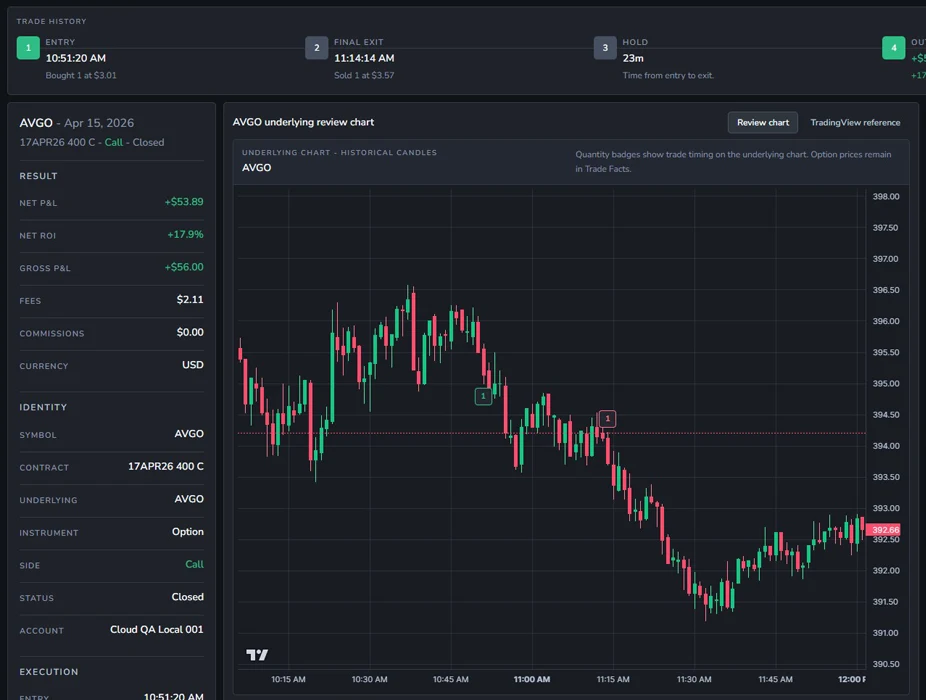Viewport: 926px width, 700px height.
Task: Click 396.00 price axis label
Action: (886, 321)
